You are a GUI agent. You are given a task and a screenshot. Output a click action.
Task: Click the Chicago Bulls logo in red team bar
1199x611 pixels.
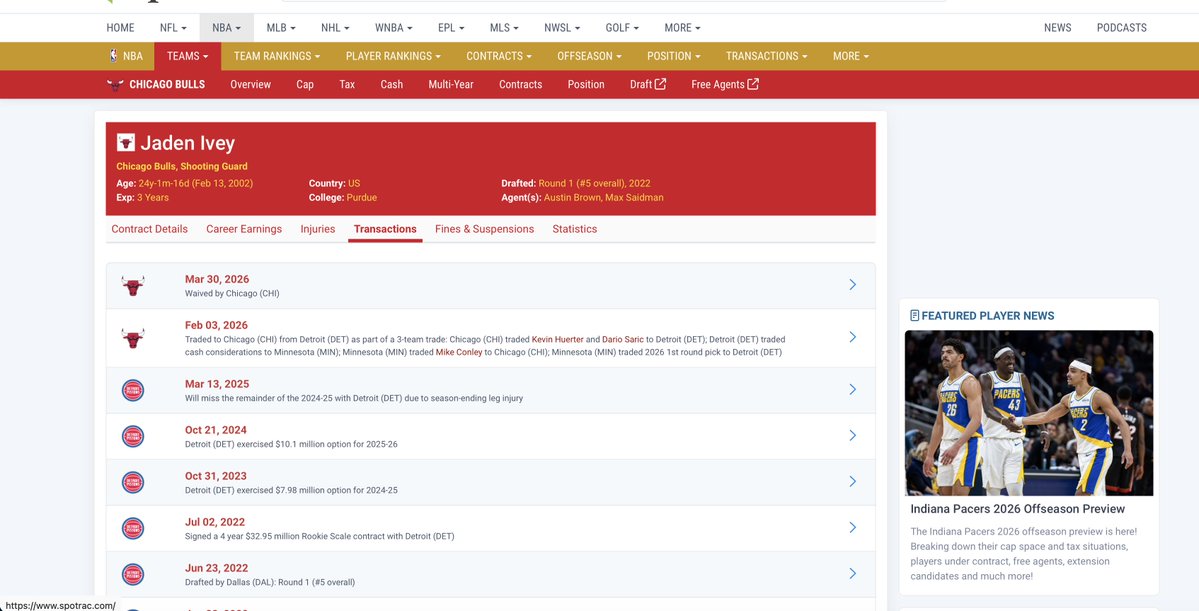(x=115, y=85)
